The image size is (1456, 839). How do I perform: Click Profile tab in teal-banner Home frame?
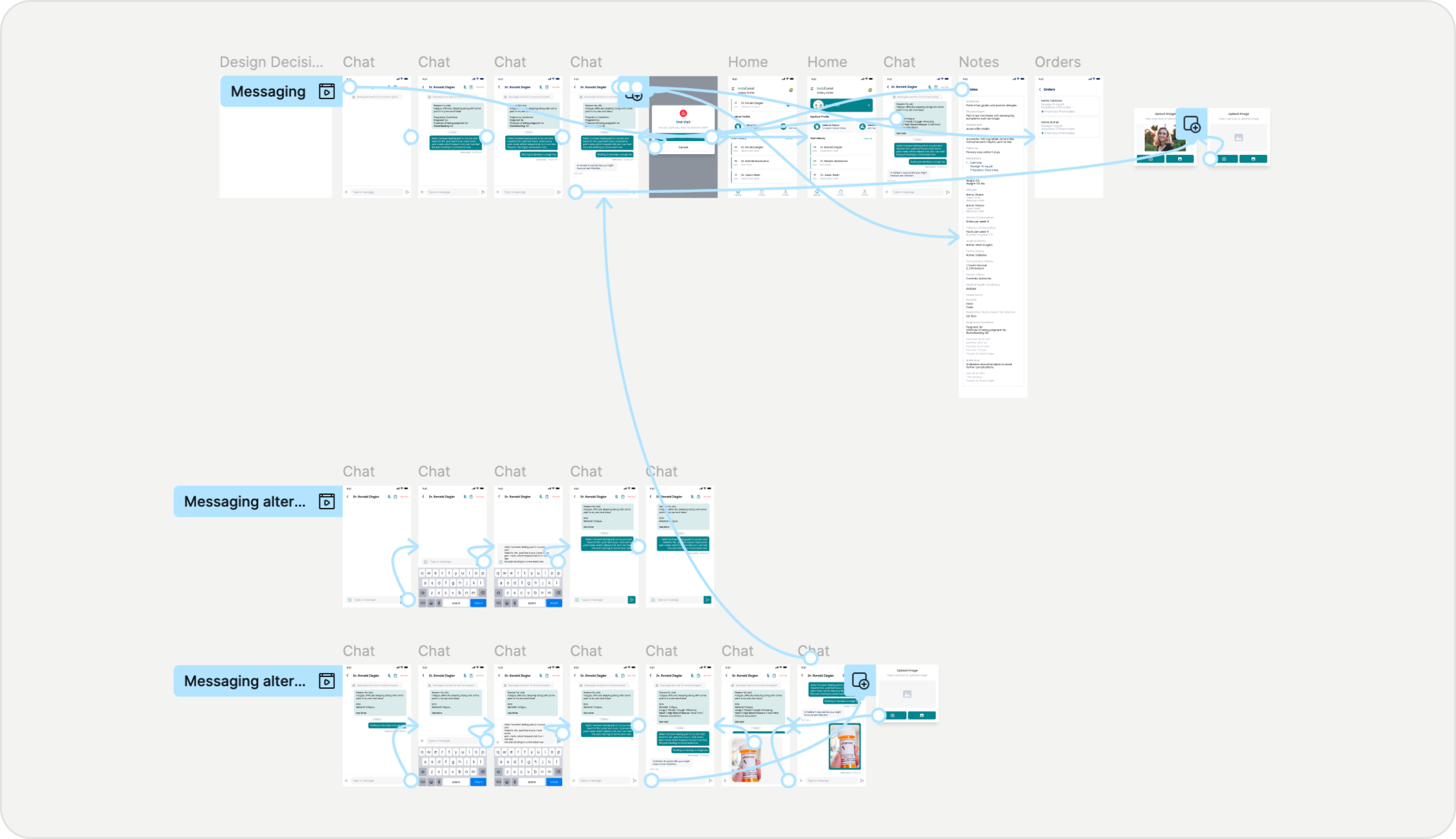click(x=864, y=192)
